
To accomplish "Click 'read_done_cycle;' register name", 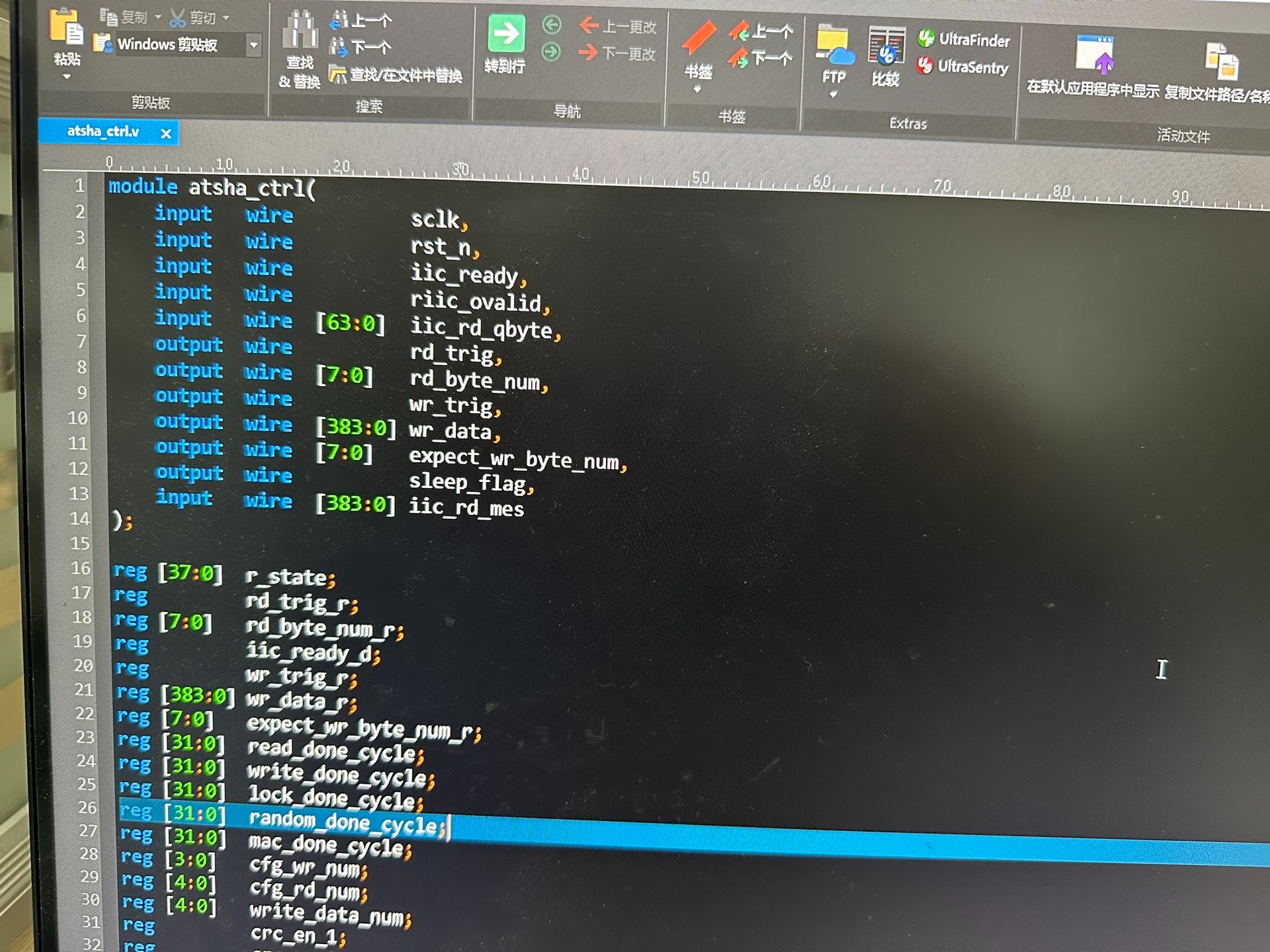I will pos(336,750).
